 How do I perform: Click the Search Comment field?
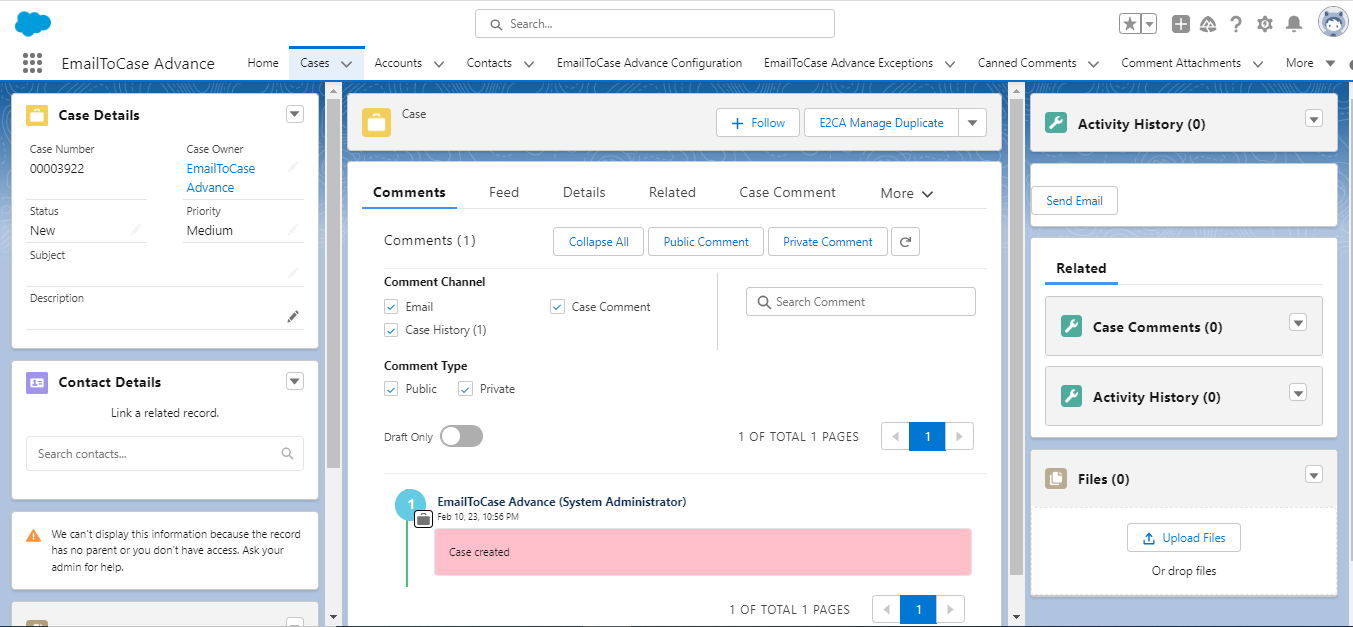pyautogui.click(x=861, y=302)
